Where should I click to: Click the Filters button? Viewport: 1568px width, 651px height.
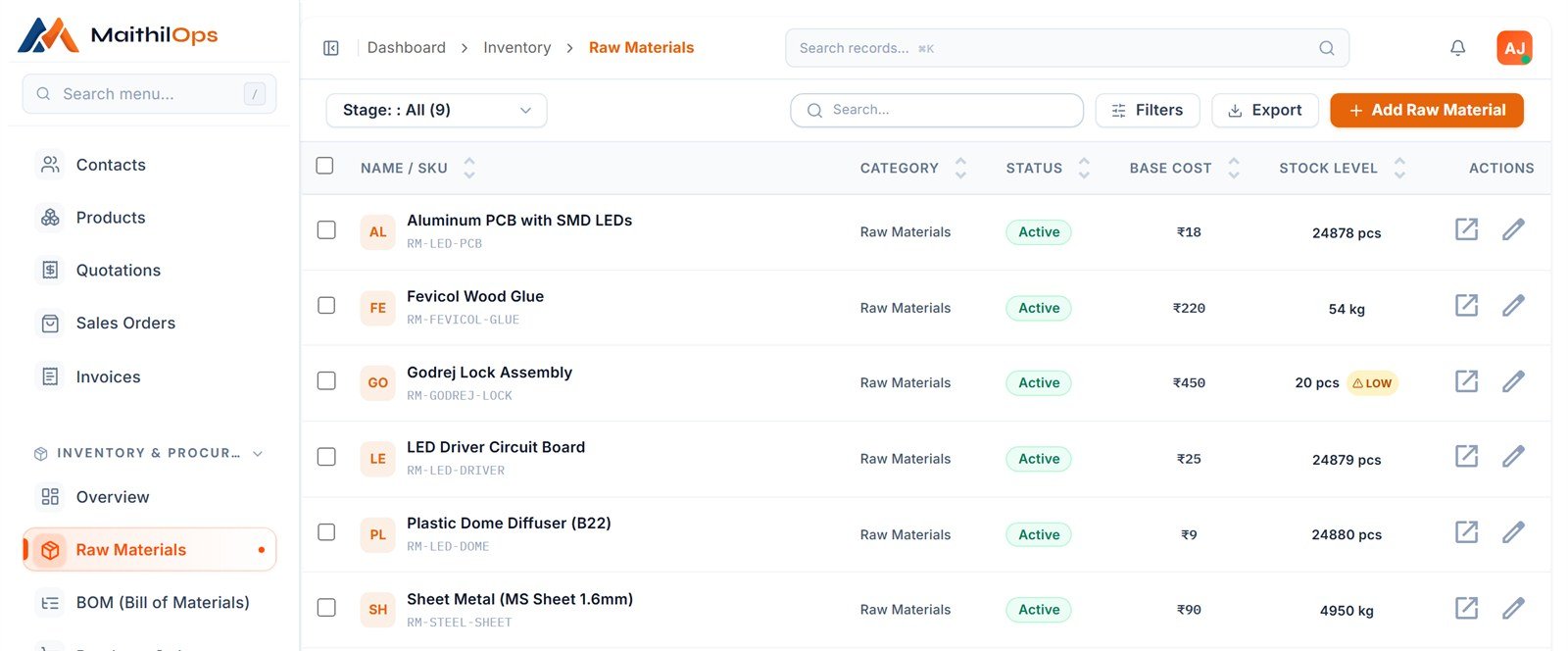(x=1147, y=110)
